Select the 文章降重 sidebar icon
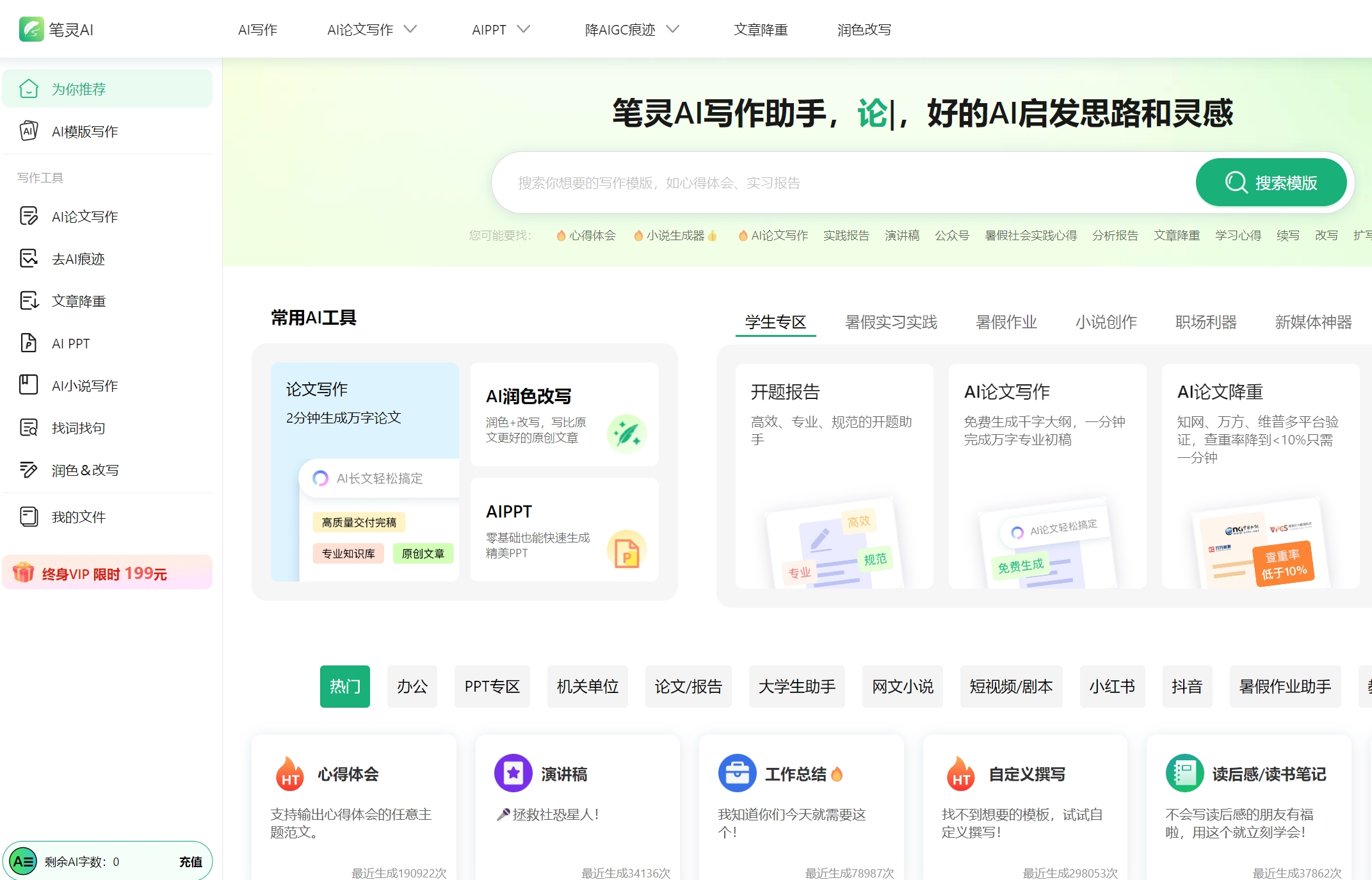This screenshot has height=880, width=1372. point(29,301)
